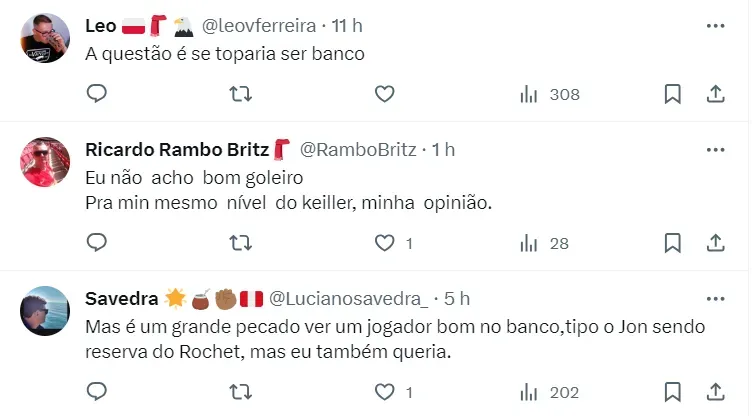Share Leo's tweet
Viewport: 755px width, 416px height.
click(716, 94)
